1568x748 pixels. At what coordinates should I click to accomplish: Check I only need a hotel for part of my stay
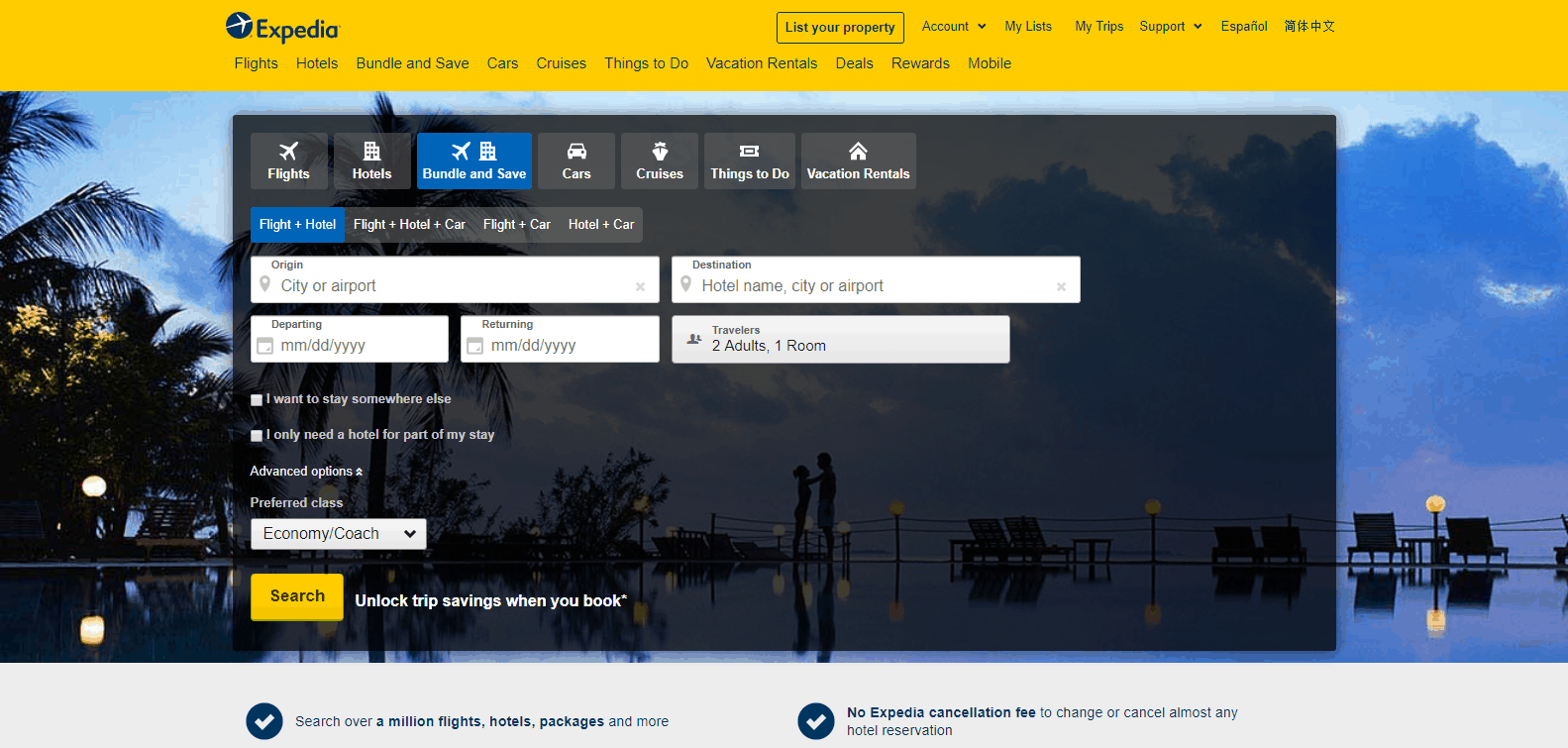[x=257, y=436]
